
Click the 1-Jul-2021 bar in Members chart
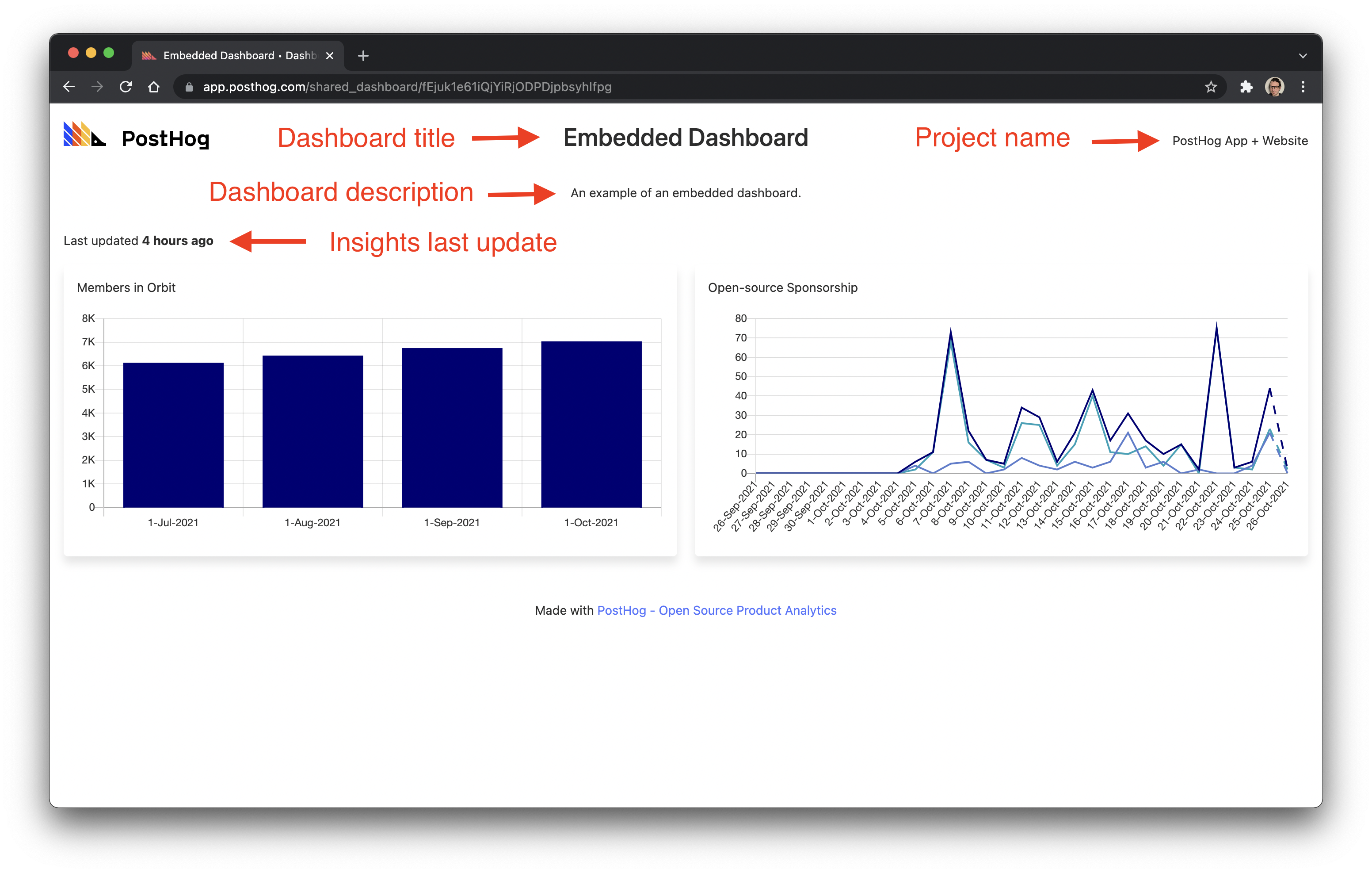click(173, 435)
